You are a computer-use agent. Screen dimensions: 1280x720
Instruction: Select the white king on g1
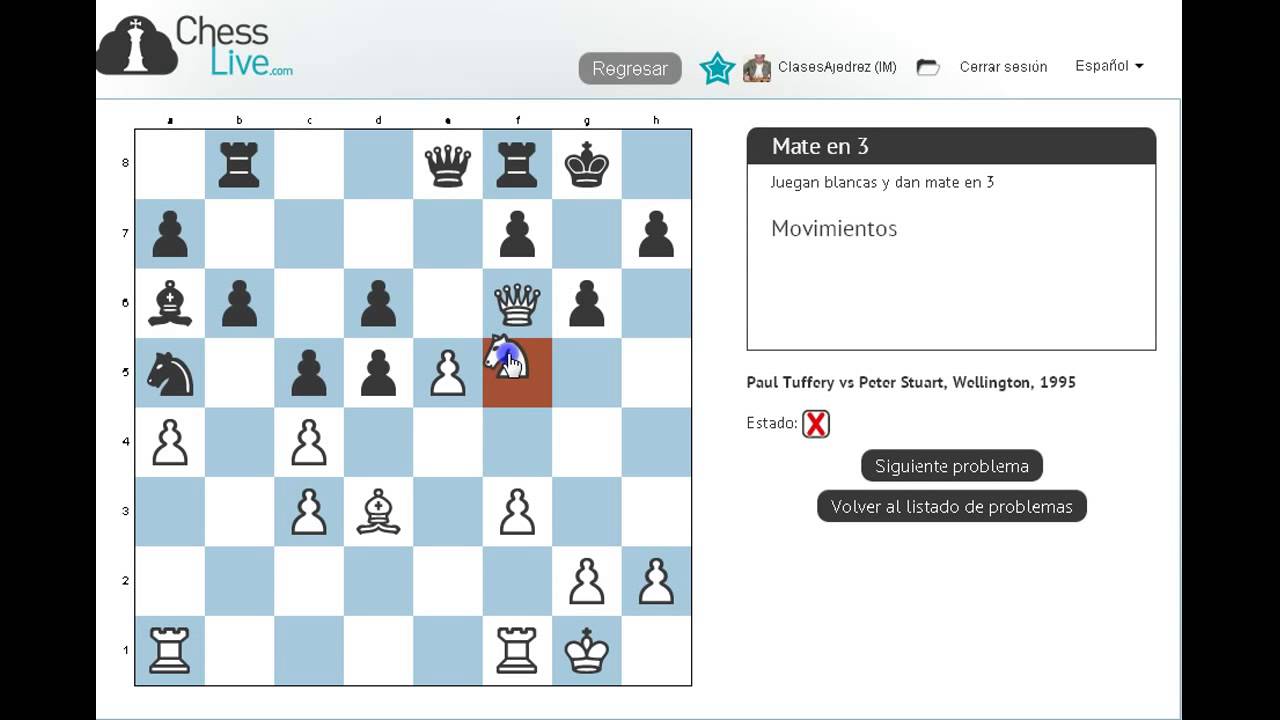click(587, 650)
